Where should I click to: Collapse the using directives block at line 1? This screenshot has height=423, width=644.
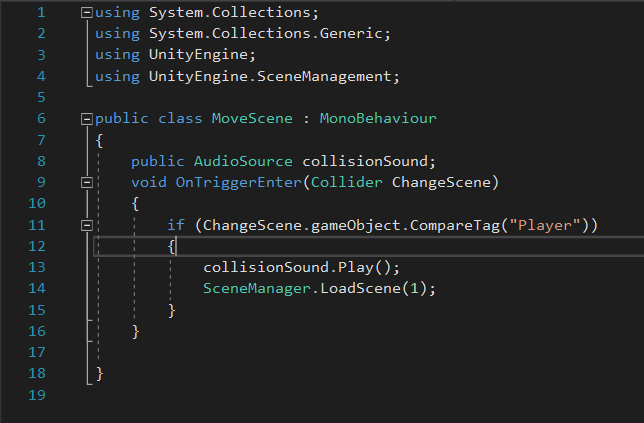point(87,13)
